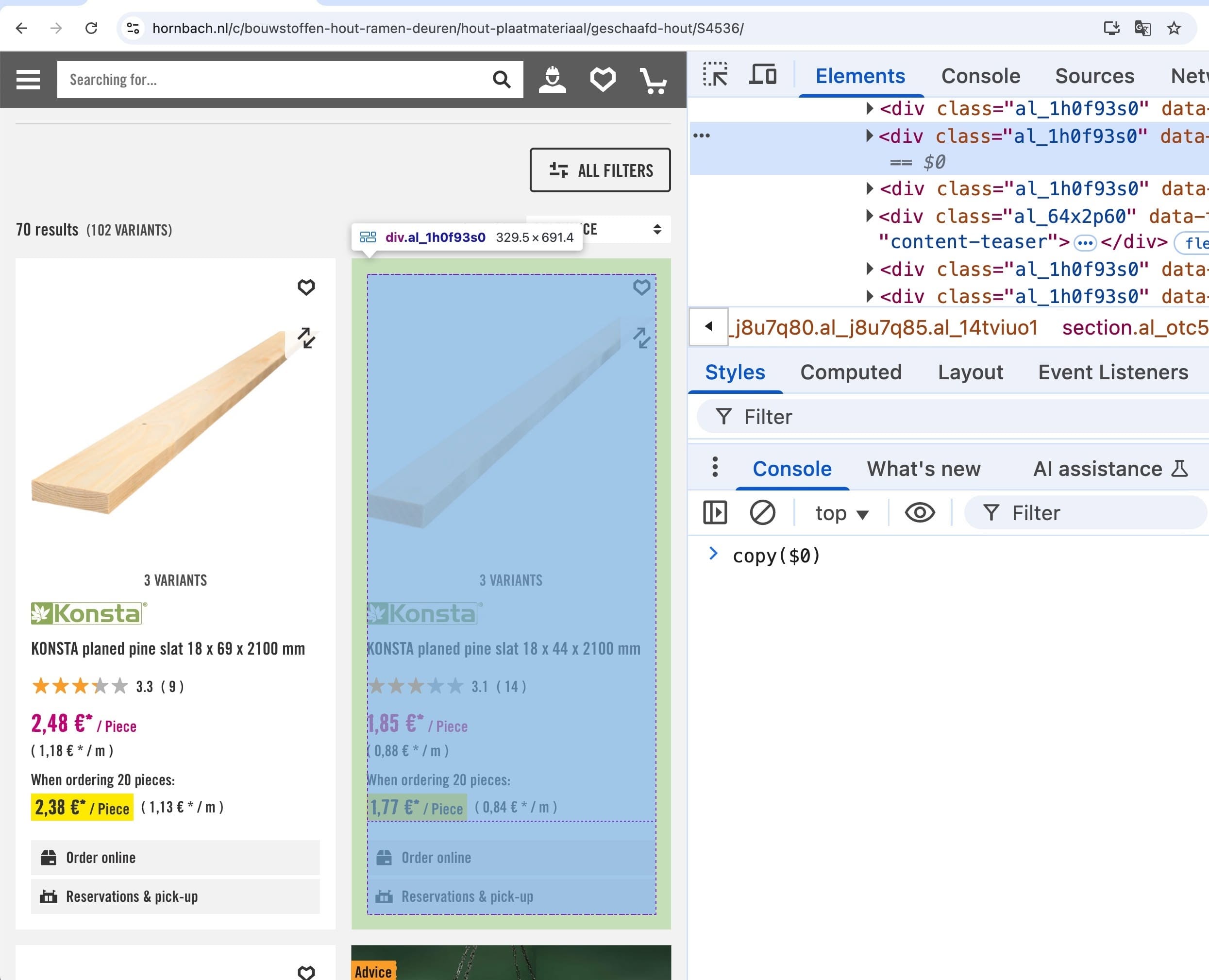Viewport: 1209px width, 980px height.
Task: Add 18 x 44 slat to wishlist
Action: click(642, 287)
